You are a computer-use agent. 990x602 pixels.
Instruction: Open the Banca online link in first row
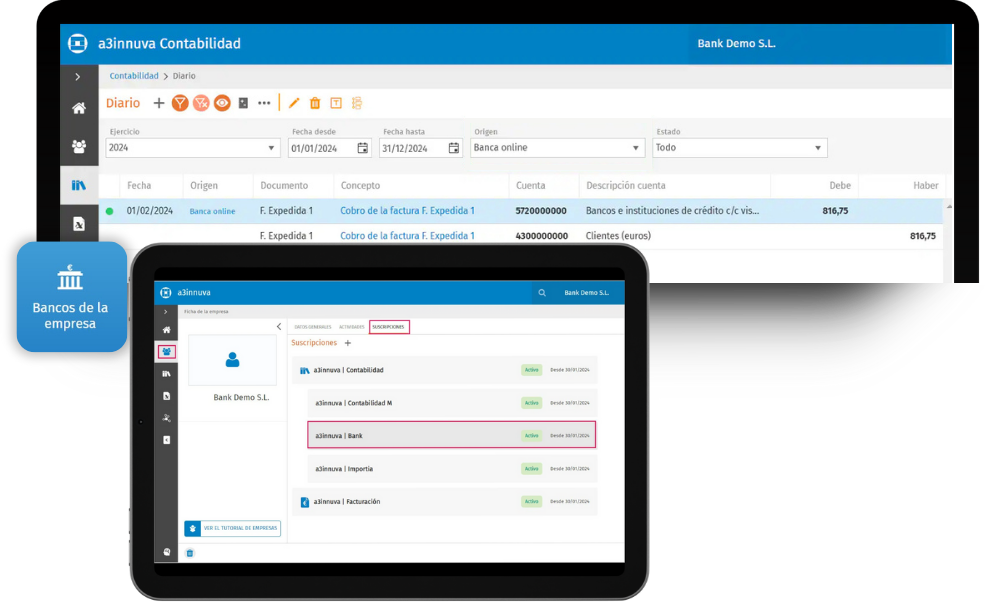[212, 211]
